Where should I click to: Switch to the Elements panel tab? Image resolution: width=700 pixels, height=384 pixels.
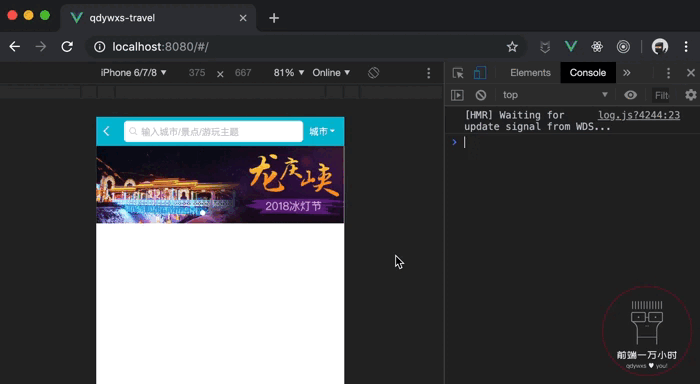coord(530,73)
